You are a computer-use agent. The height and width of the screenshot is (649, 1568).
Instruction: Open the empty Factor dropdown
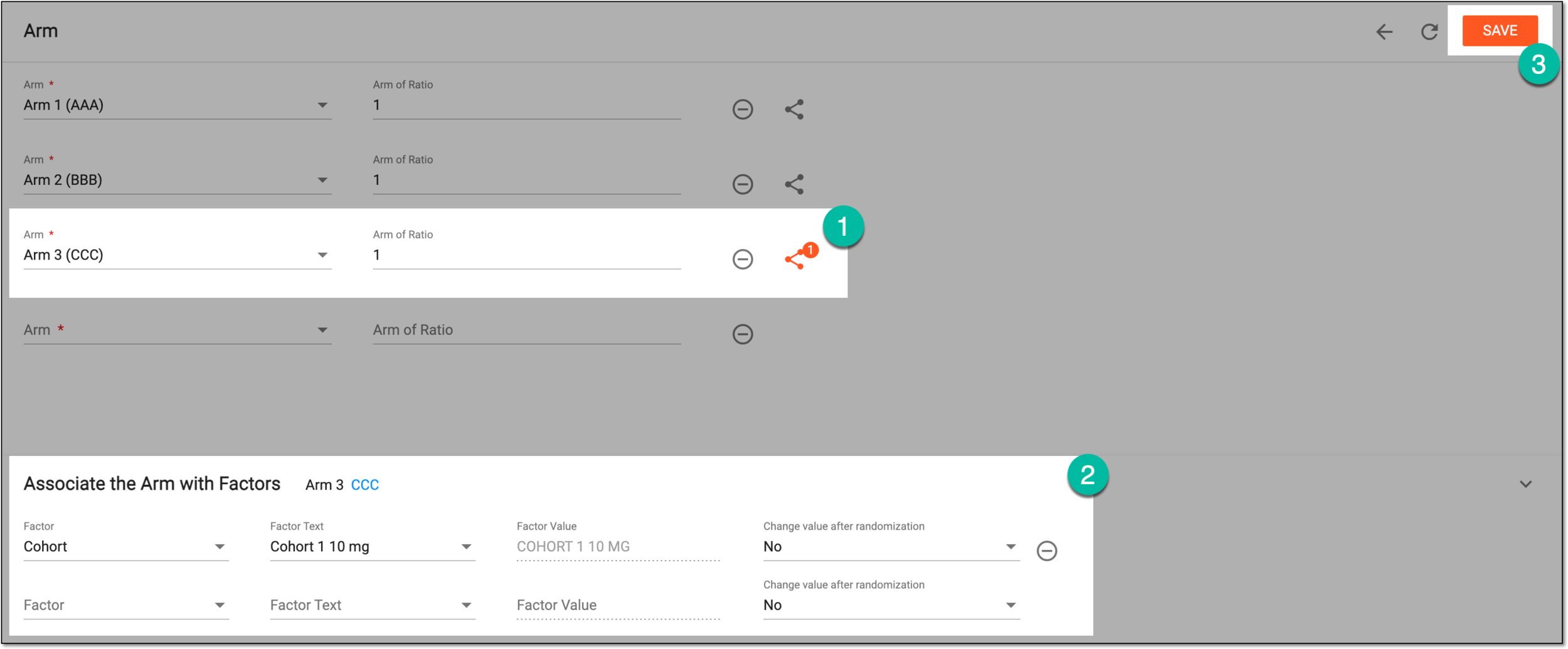pyautogui.click(x=126, y=605)
